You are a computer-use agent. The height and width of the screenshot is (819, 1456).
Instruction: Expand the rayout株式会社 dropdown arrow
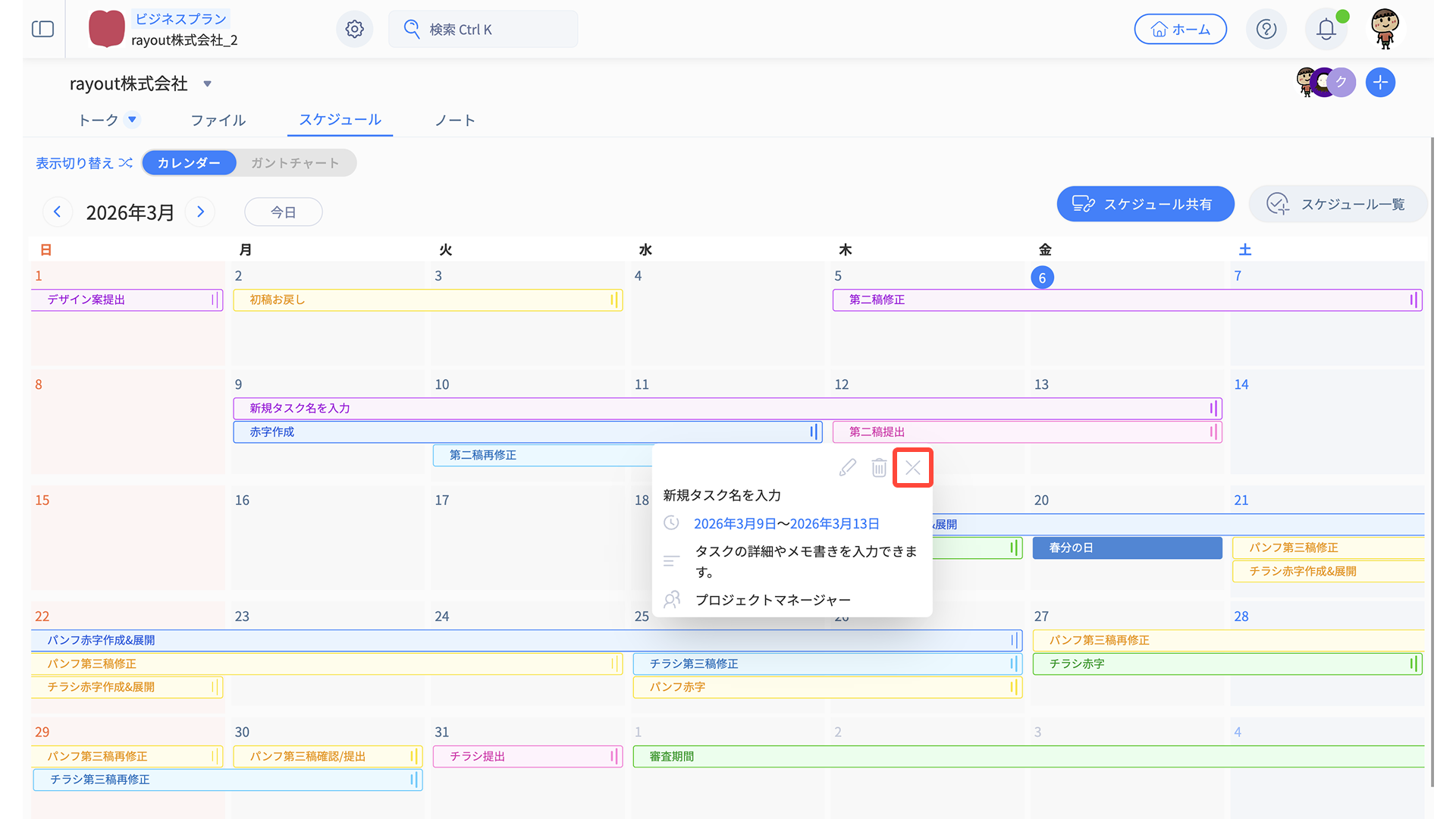pyautogui.click(x=207, y=84)
